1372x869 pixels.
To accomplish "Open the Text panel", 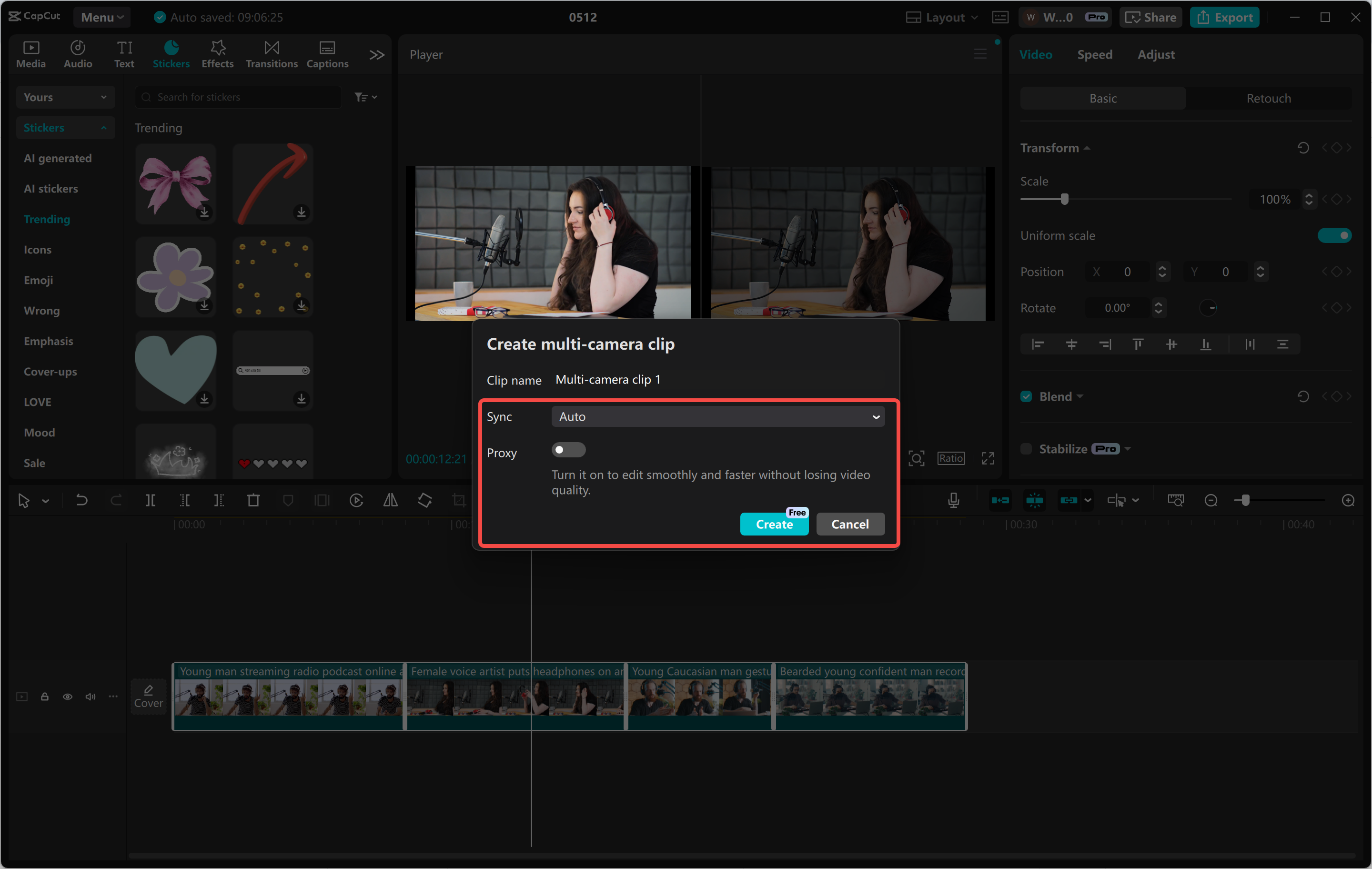I will point(124,54).
